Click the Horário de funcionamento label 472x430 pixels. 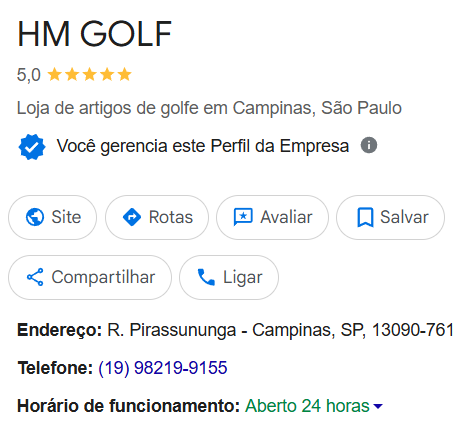tap(129, 406)
